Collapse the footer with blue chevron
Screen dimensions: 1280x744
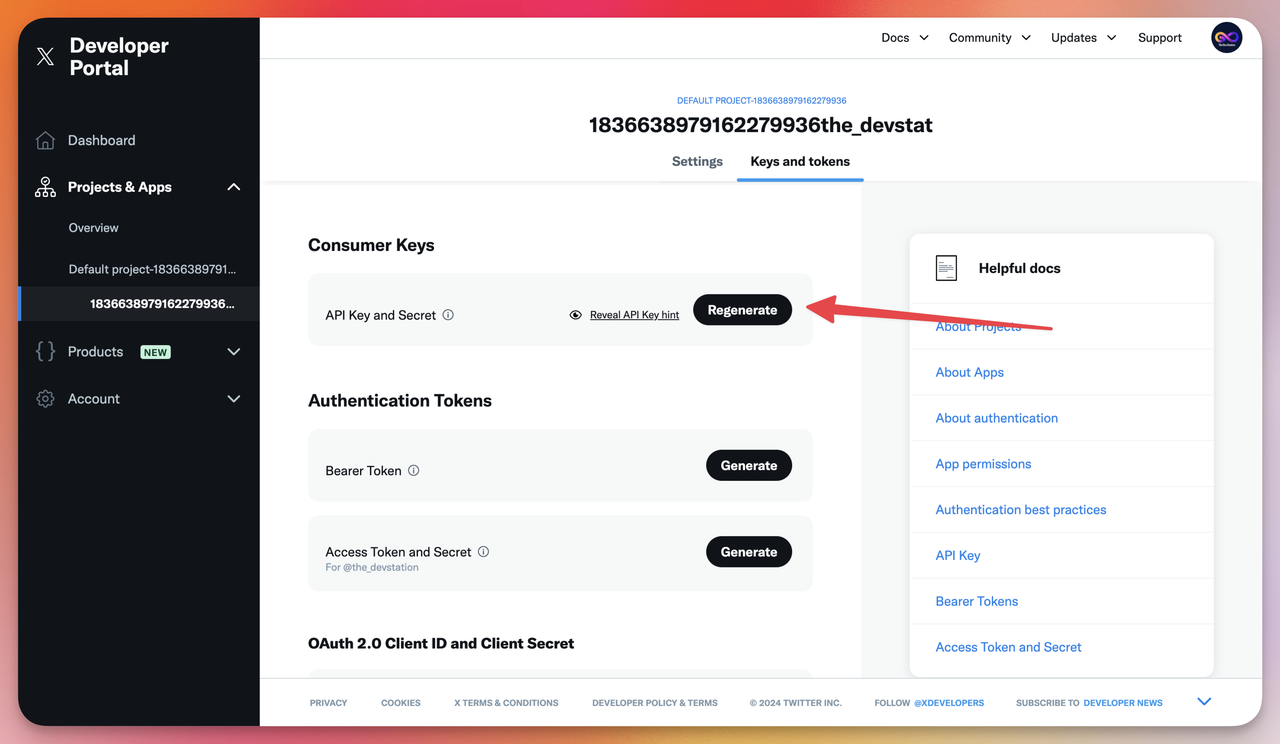[1204, 702]
